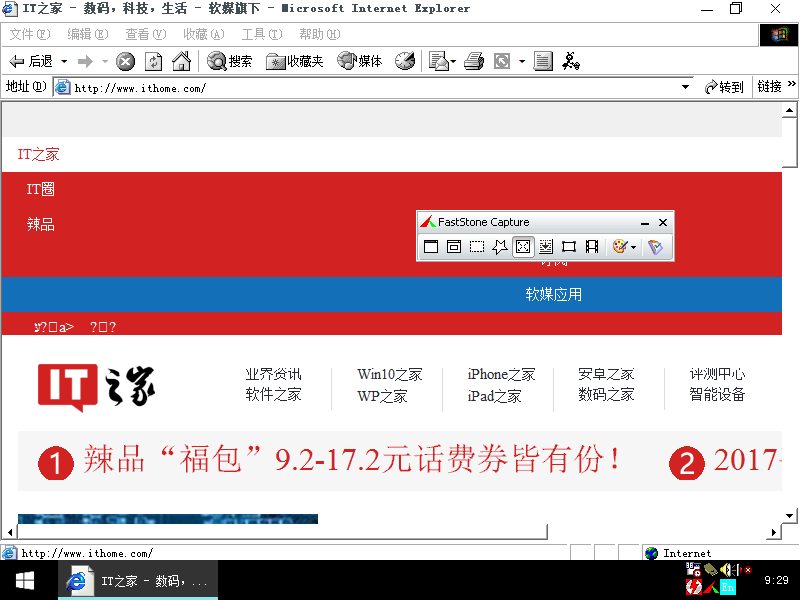Open the 编辑(E) menu
800x600 pixels.
(x=88, y=34)
